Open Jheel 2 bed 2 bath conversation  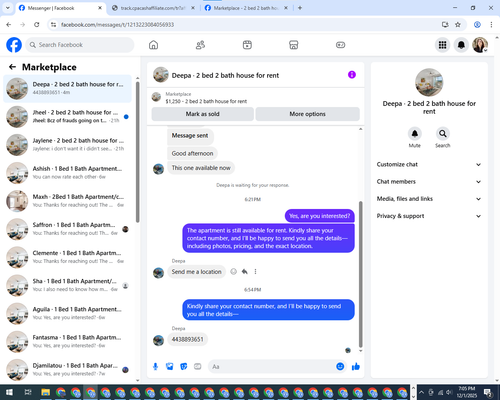pyautogui.click(x=67, y=117)
